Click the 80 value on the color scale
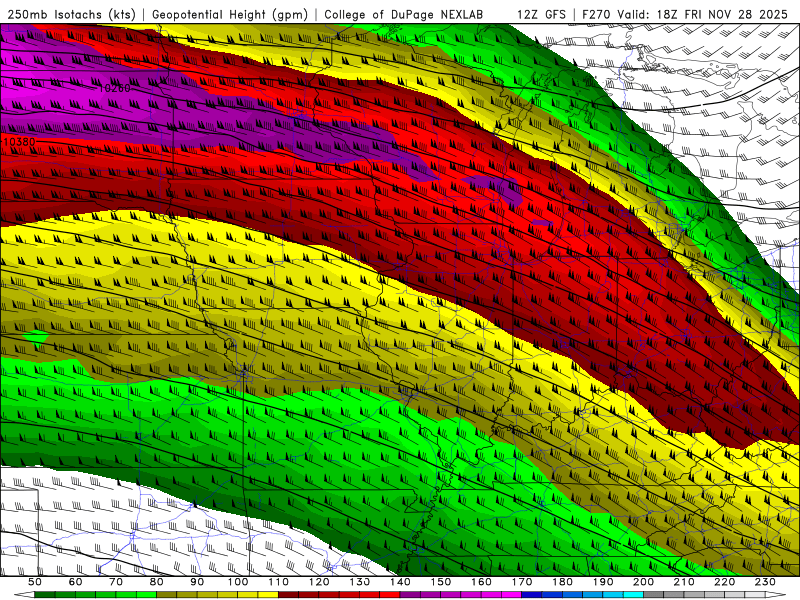The width and height of the screenshot is (800, 600). (156, 582)
